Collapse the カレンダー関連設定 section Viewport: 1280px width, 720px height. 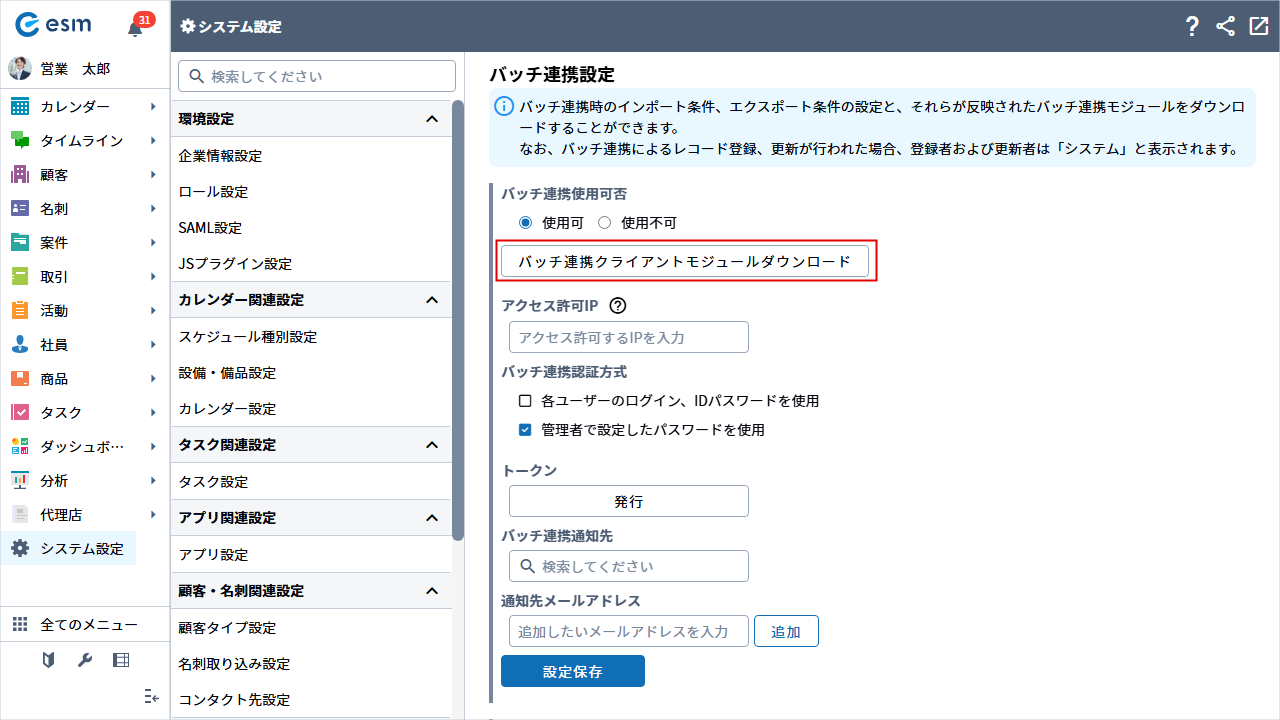432,300
